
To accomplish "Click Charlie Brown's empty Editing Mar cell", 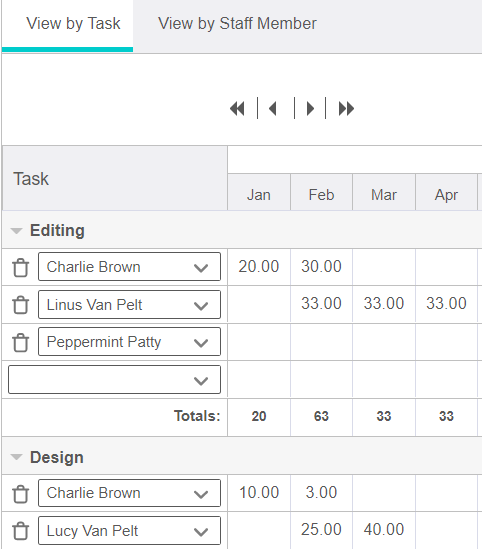I will (x=384, y=267).
